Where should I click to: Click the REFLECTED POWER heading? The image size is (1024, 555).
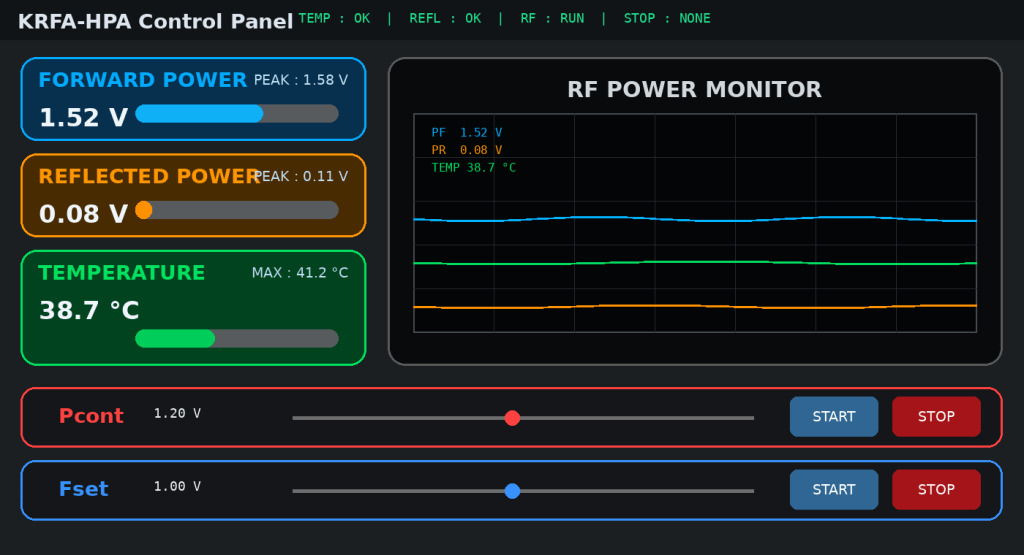tap(150, 176)
